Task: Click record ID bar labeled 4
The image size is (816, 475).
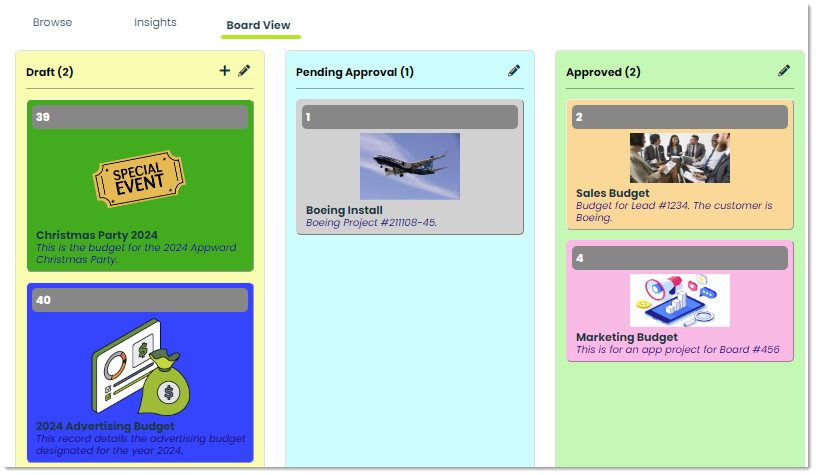Action: 680,258
